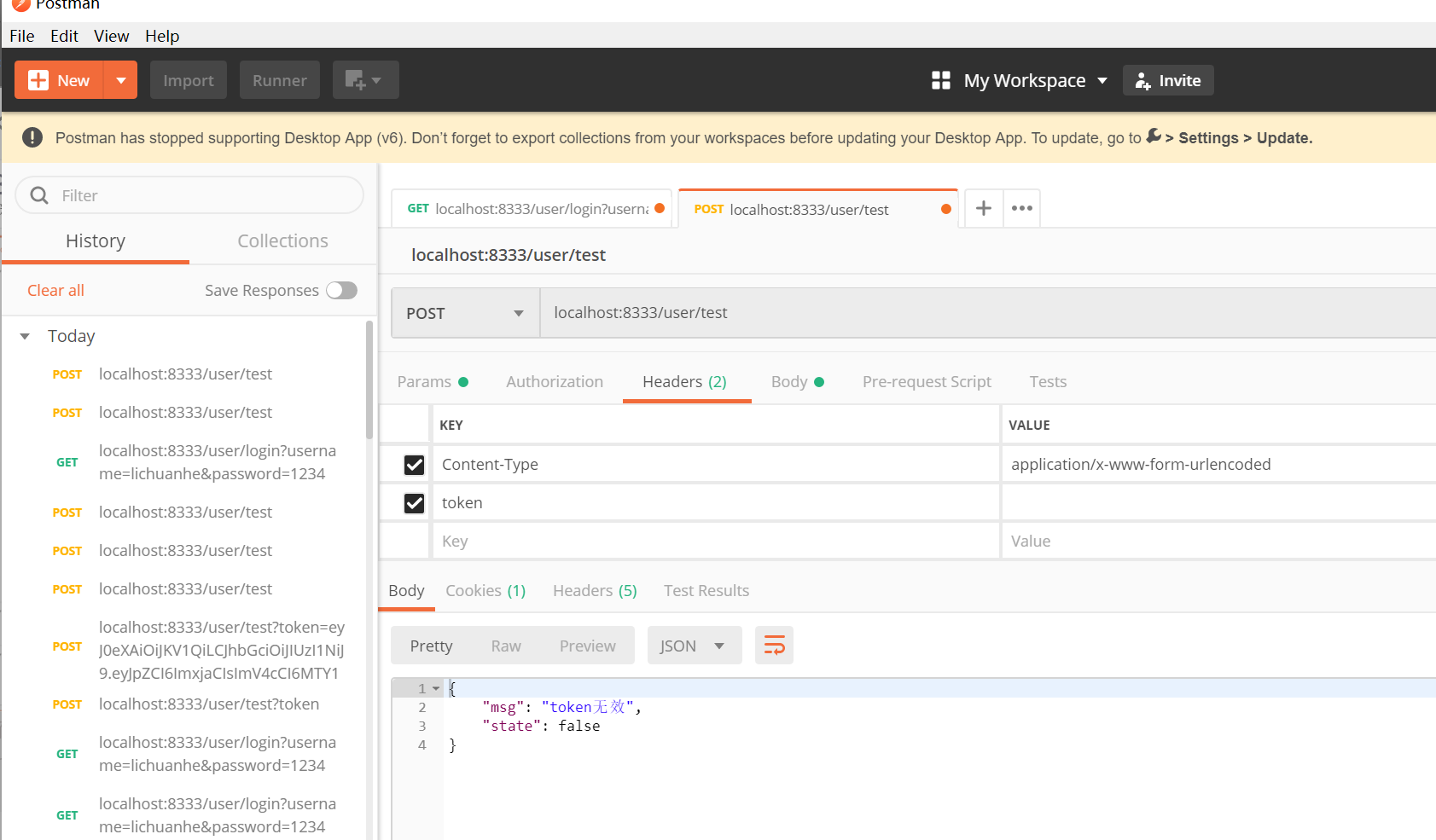Open the Params tab
This screenshot has width=1436, height=840.
tap(433, 382)
